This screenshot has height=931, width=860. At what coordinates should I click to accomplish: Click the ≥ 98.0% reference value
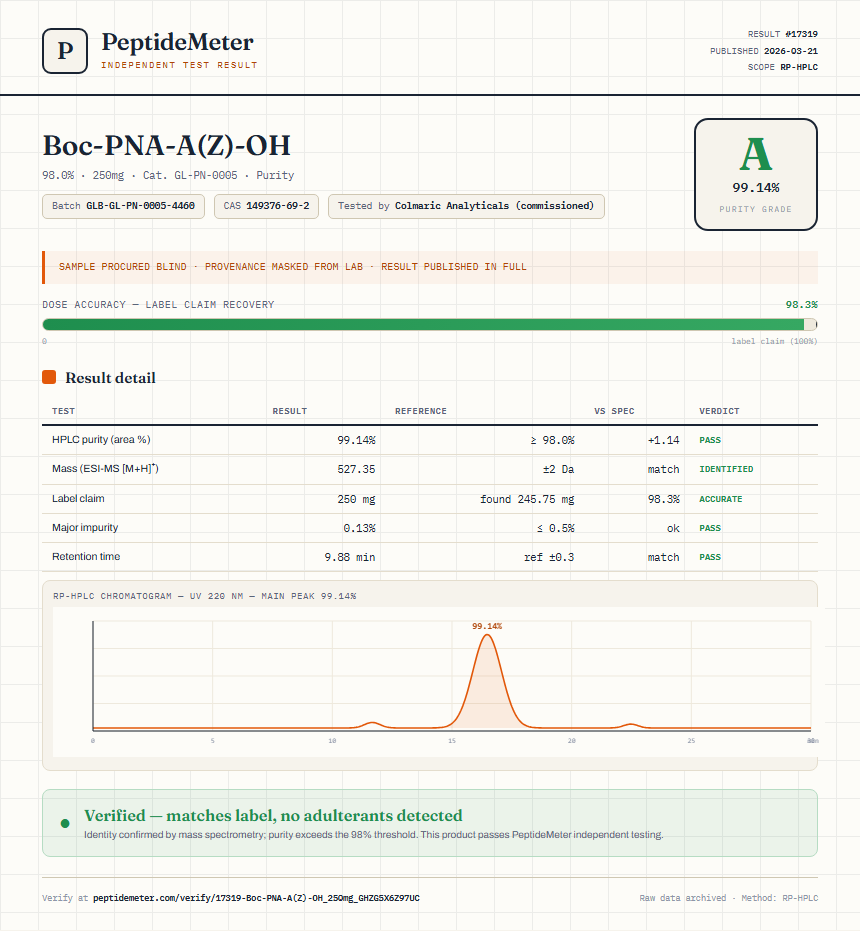coord(552,440)
